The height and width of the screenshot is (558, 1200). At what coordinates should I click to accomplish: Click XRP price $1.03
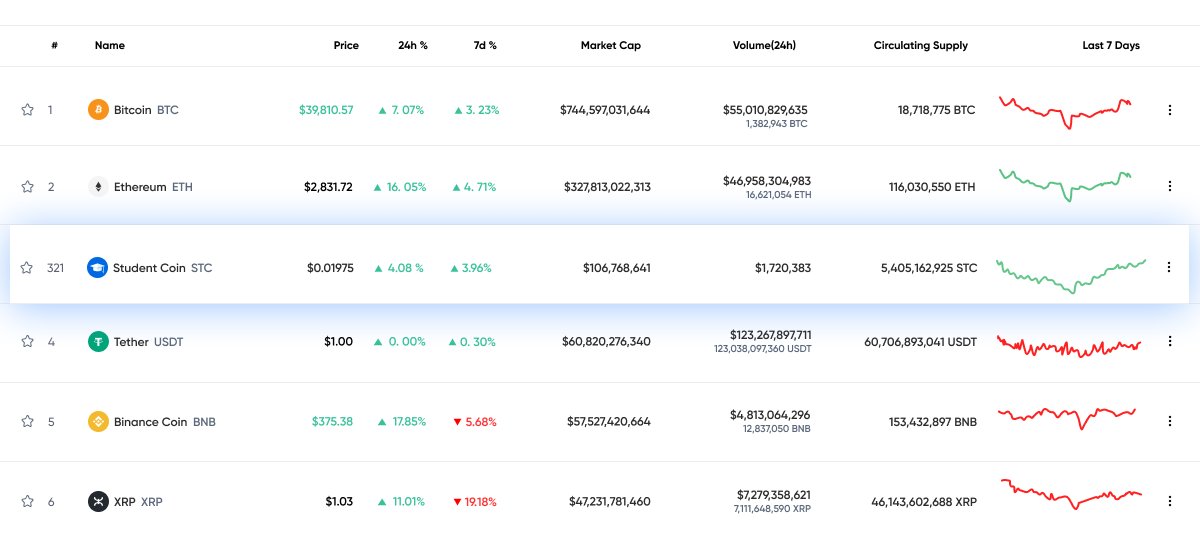click(x=338, y=502)
